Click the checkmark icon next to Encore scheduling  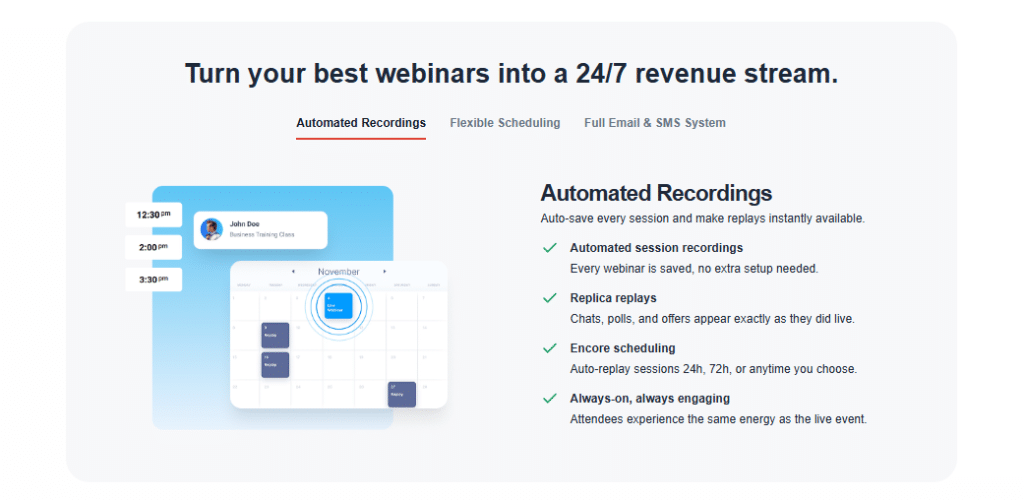coord(550,348)
